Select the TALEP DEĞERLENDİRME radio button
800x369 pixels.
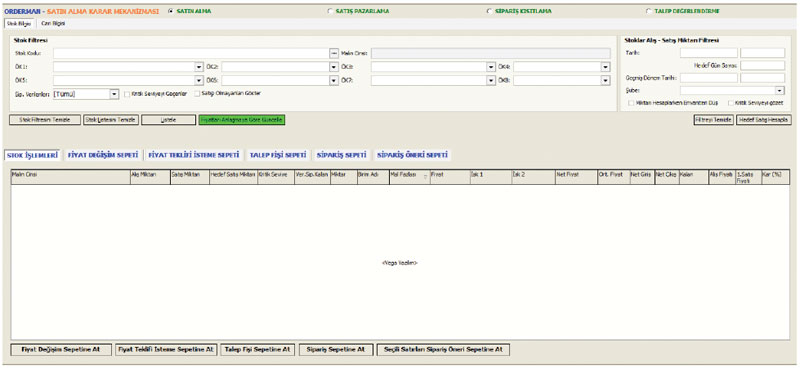(x=648, y=11)
